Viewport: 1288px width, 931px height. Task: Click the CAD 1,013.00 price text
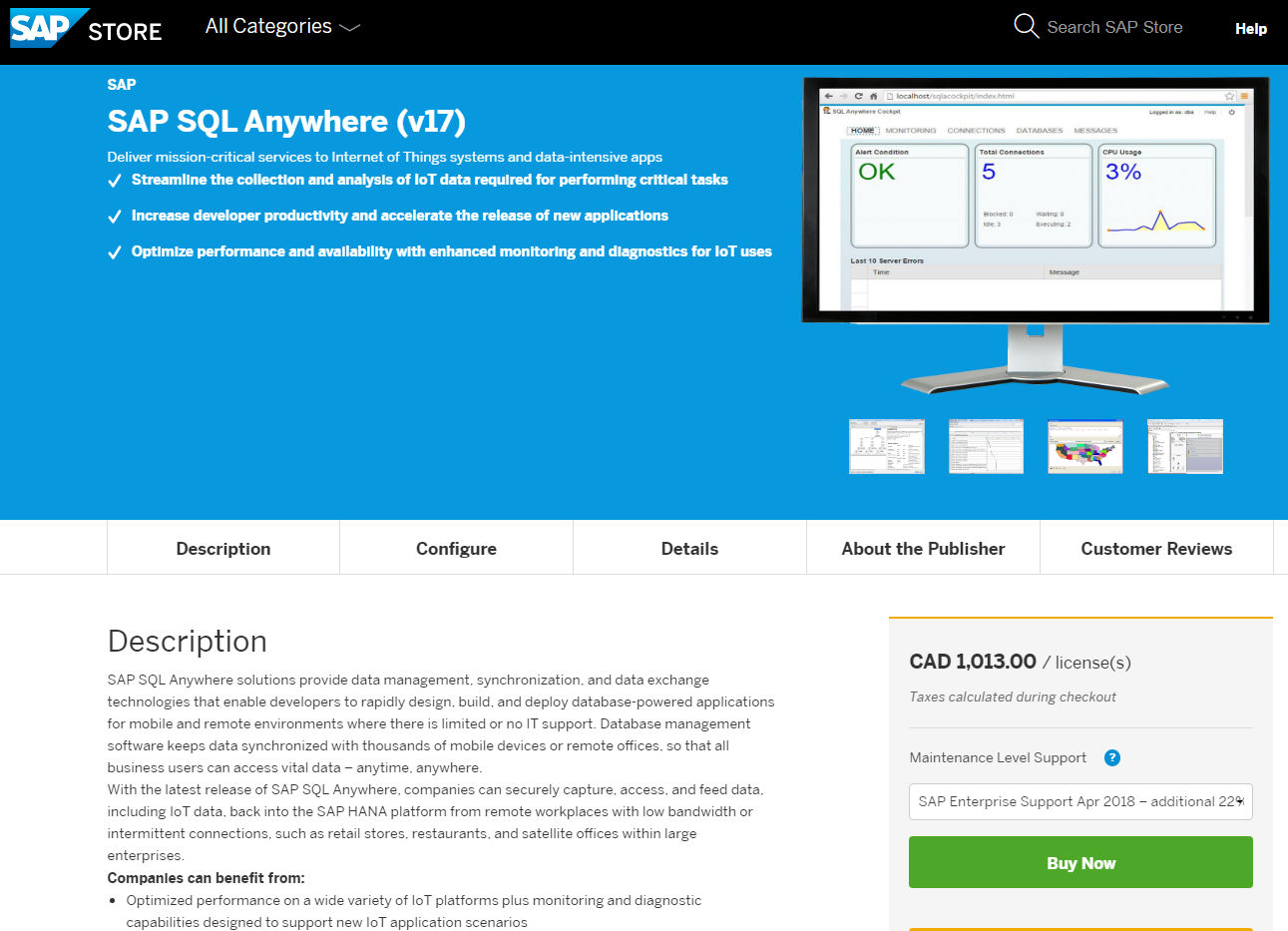(x=973, y=662)
